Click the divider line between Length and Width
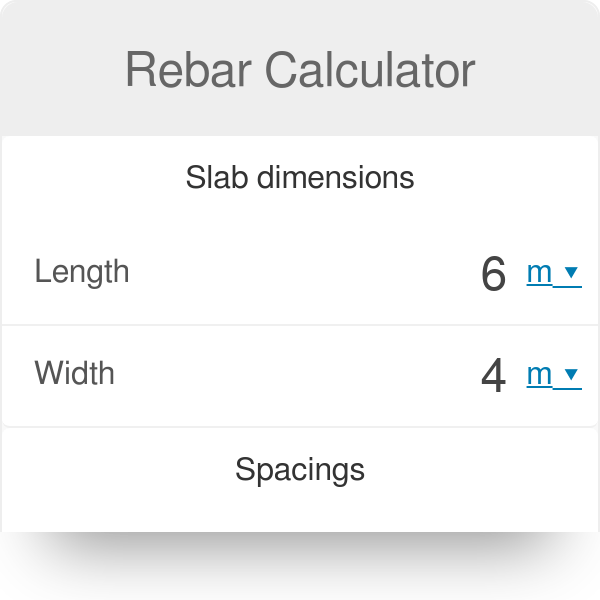This screenshot has height=600, width=600. (x=300, y=325)
